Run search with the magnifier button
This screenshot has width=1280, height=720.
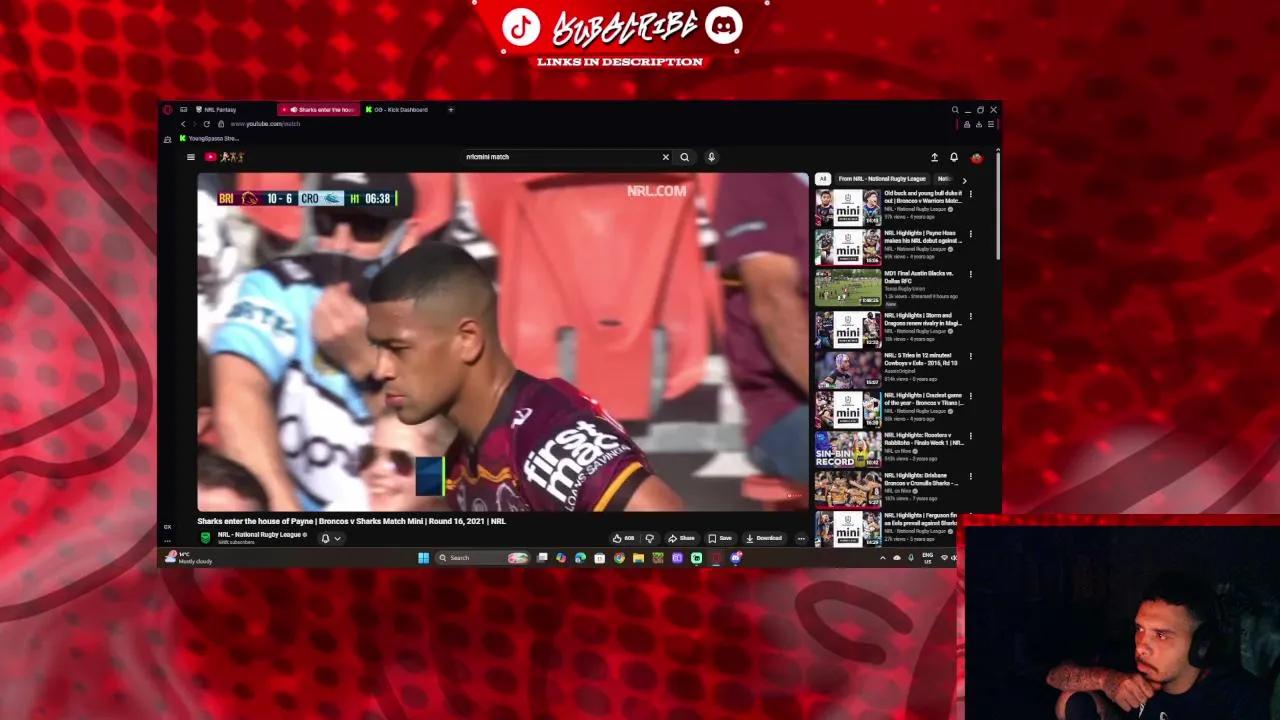pos(685,157)
